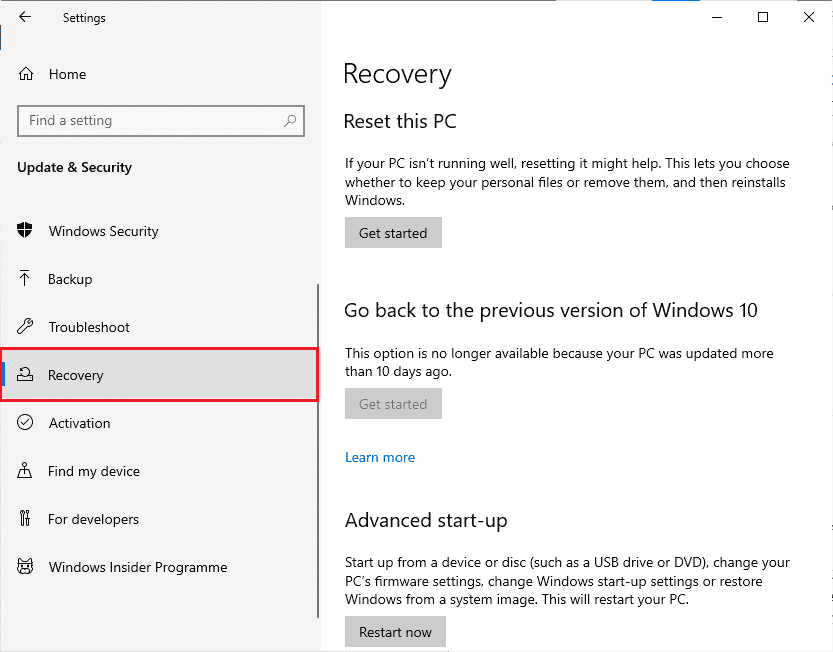Click the back arrow in Settings
The image size is (833, 652).
24,17
